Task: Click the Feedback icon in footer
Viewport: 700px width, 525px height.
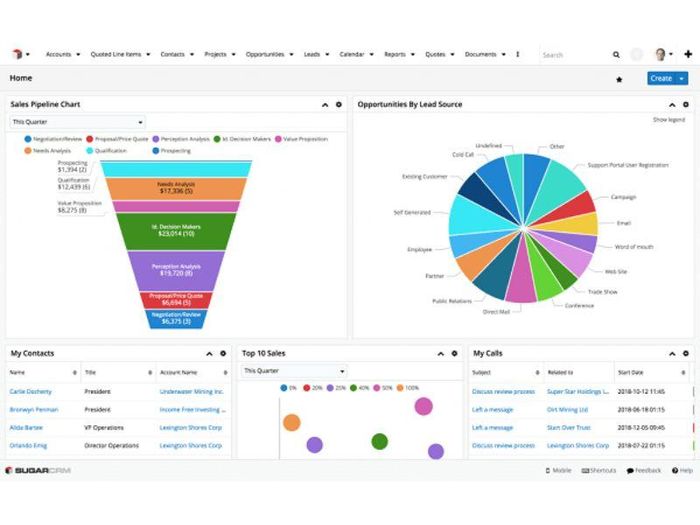Action: pos(631,470)
